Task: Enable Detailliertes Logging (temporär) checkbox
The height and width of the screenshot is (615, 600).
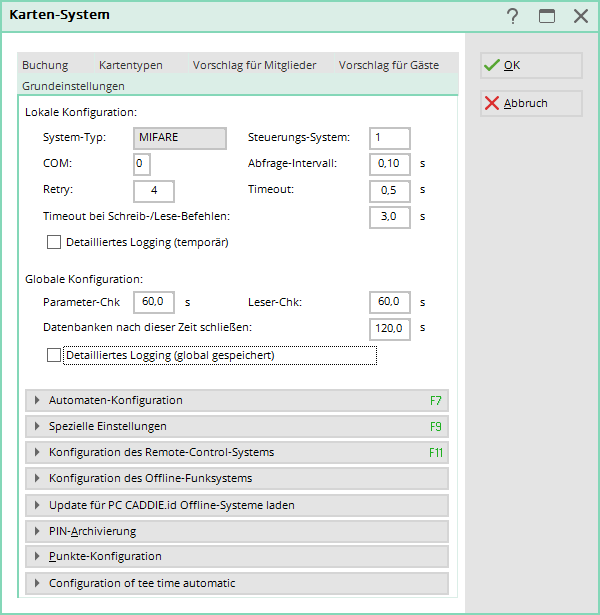Action: (x=54, y=242)
